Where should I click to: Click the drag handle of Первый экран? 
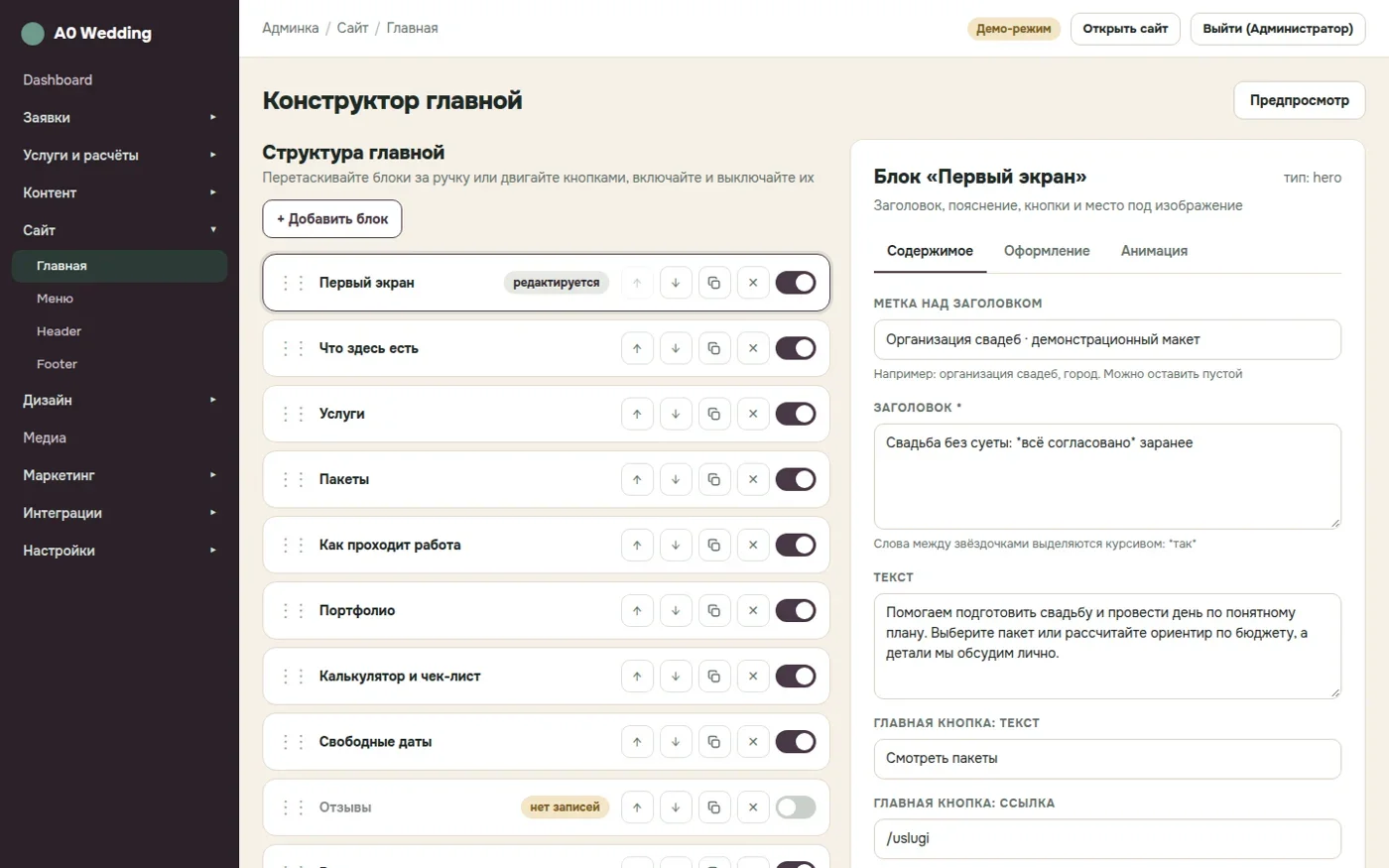[x=293, y=283]
